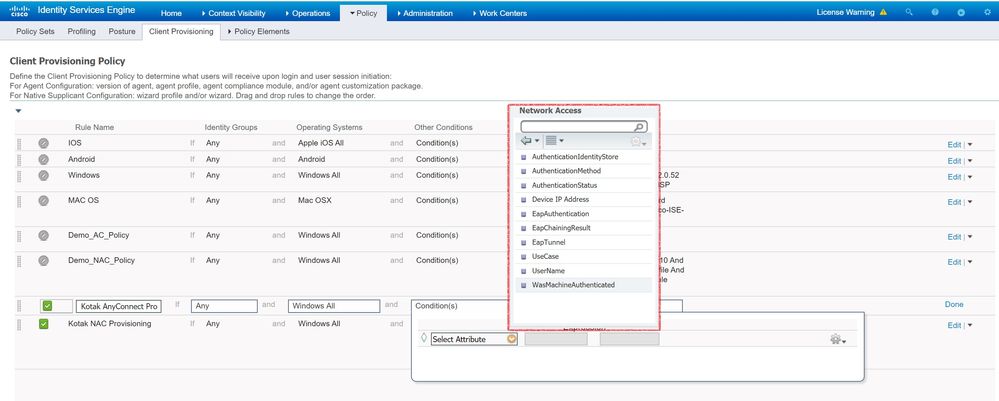Click the back arrow in Network Access popup
The height and width of the screenshot is (401, 999).
click(526, 140)
